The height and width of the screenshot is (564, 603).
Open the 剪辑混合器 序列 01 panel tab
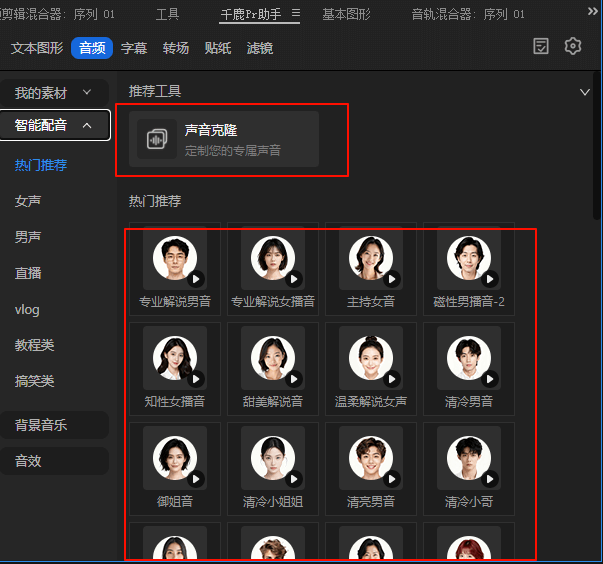(58, 14)
